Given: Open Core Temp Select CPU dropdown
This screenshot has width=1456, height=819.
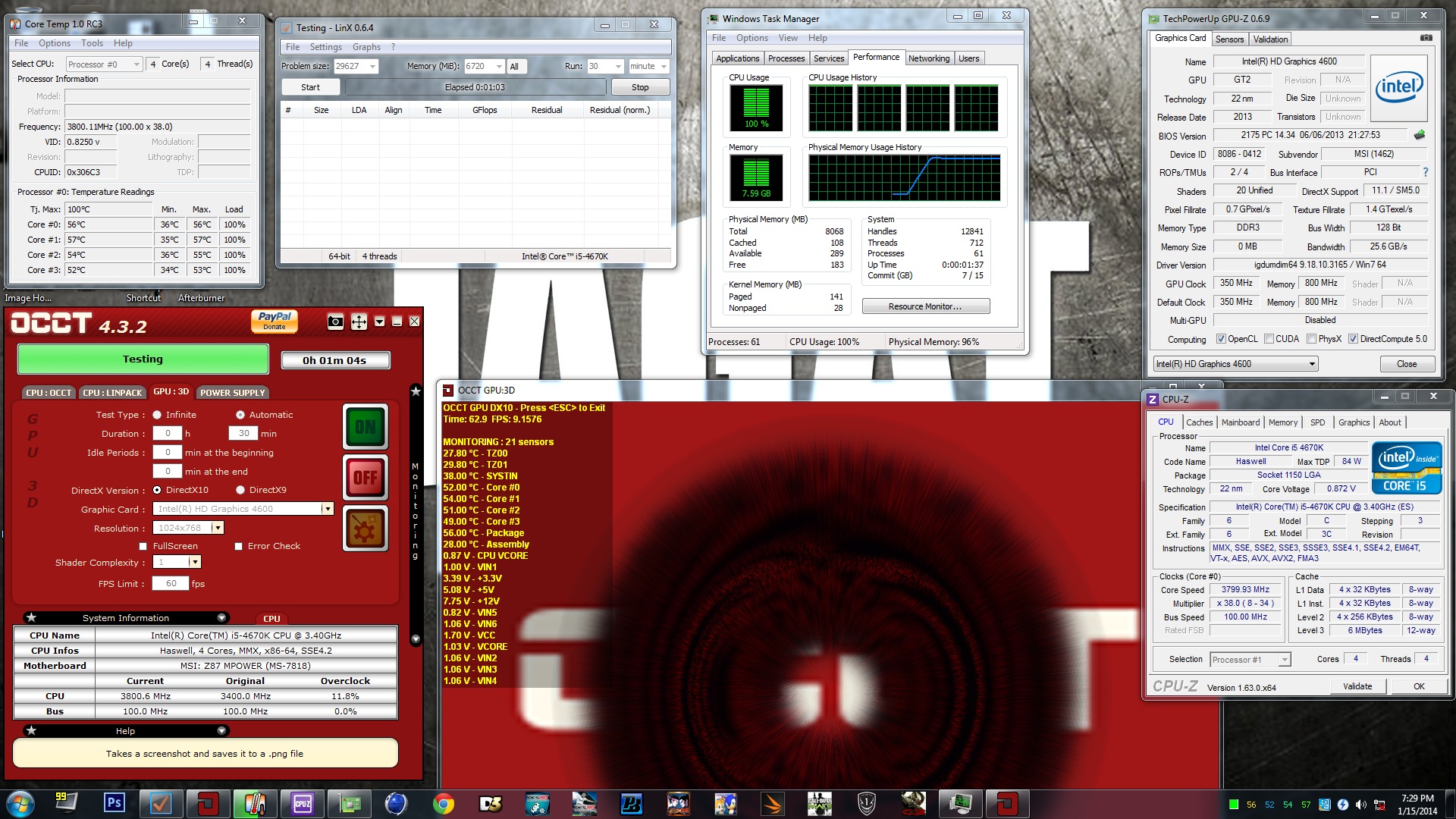Looking at the screenshot, I should (104, 64).
